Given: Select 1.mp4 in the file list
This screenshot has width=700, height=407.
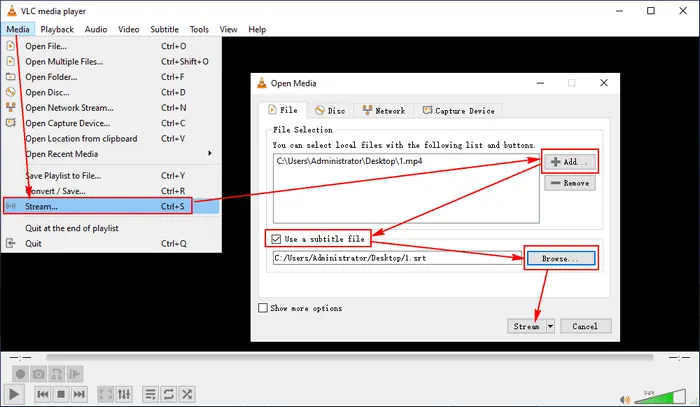Looking at the screenshot, I should point(349,161).
